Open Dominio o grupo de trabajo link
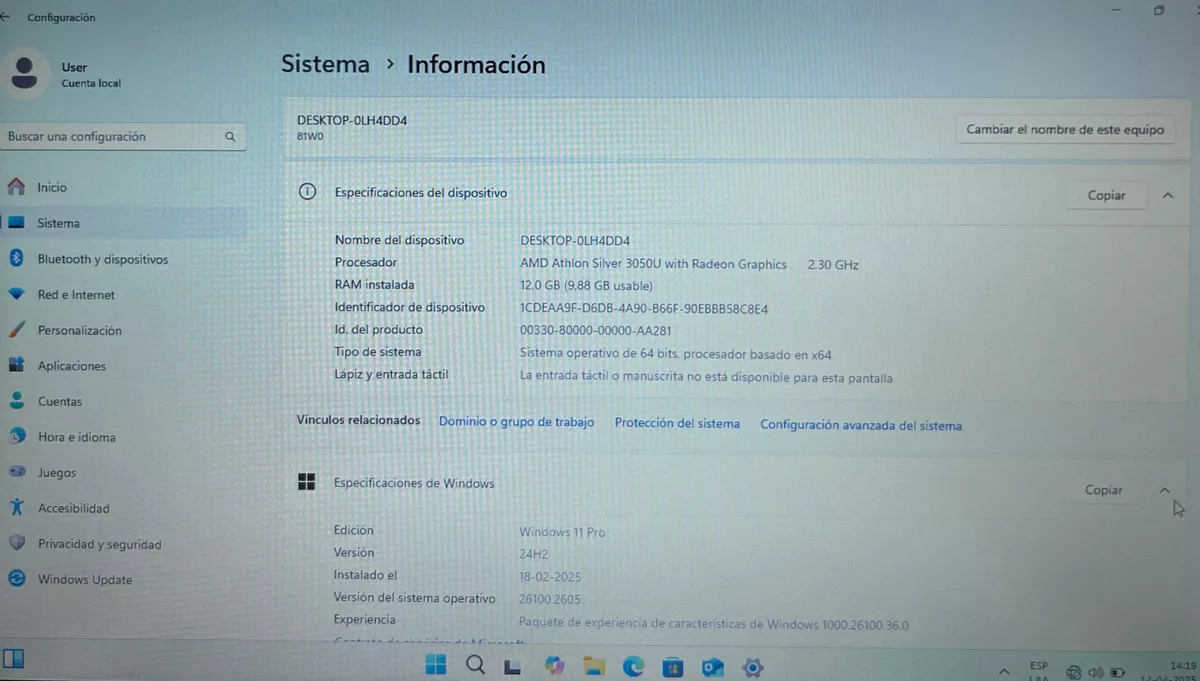This screenshot has width=1200, height=681. coord(516,422)
